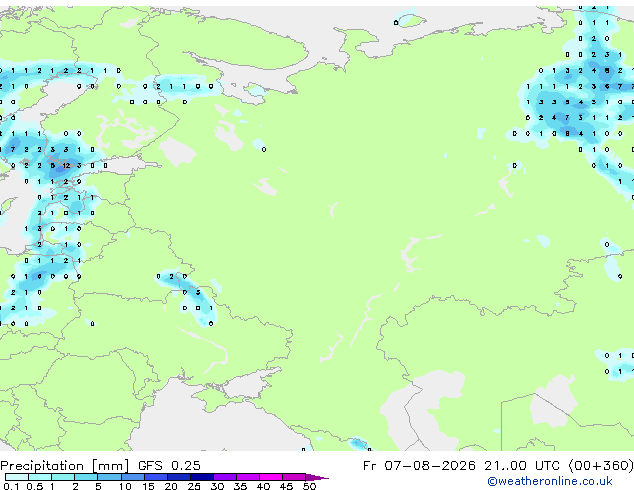
Task: Click the arrow tip beyond 50 on legend
Action: click(x=317, y=477)
